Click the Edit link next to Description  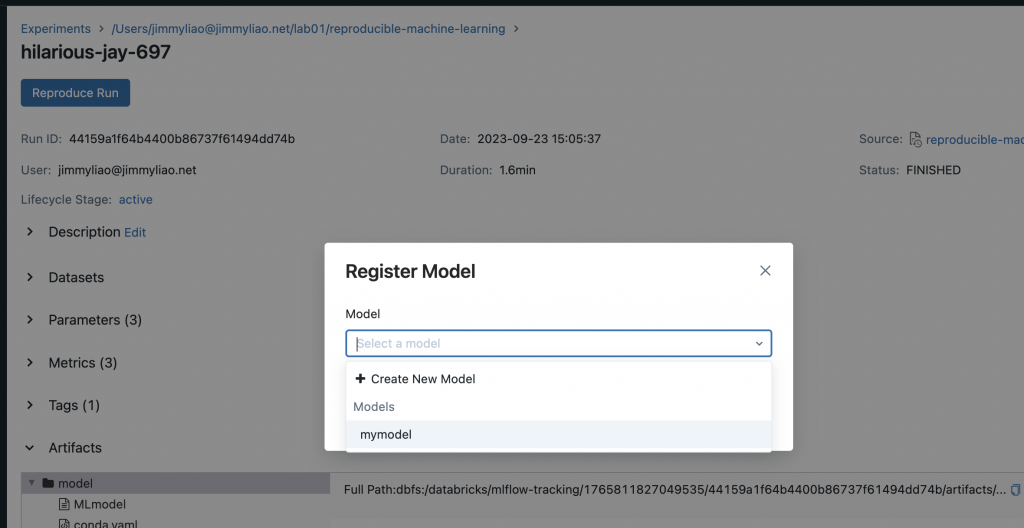coord(135,233)
